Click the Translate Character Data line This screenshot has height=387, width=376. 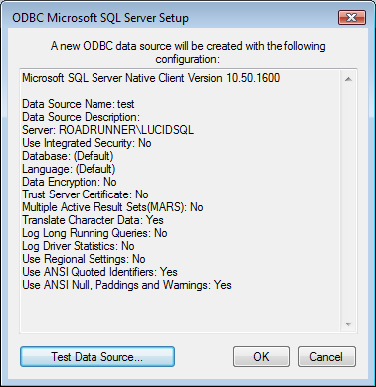coord(93,220)
